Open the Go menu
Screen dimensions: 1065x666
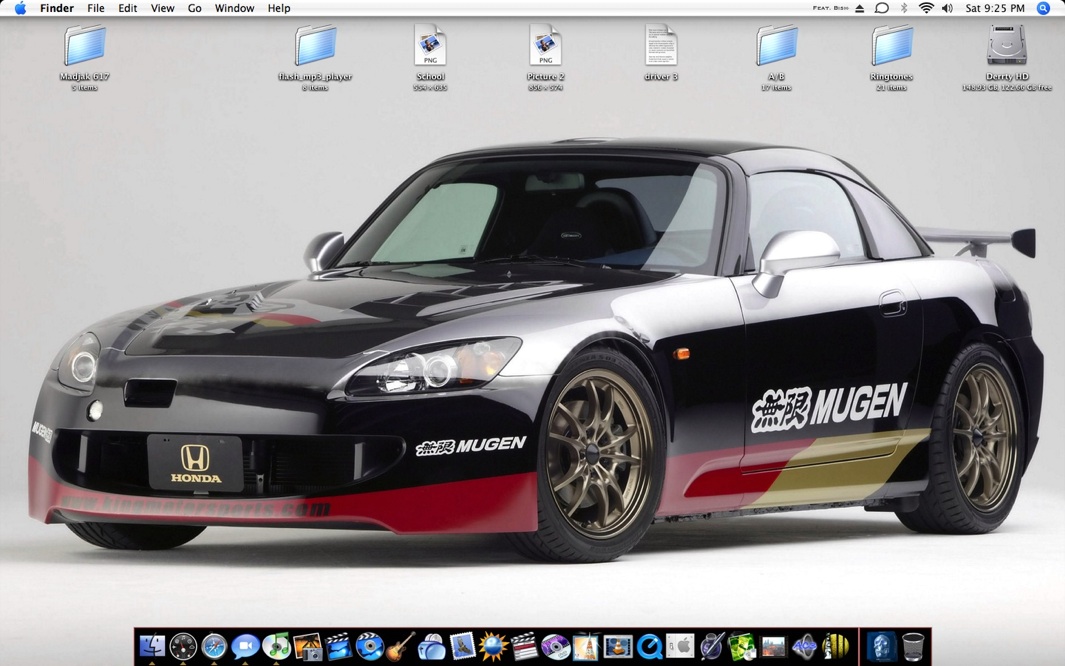194,8
